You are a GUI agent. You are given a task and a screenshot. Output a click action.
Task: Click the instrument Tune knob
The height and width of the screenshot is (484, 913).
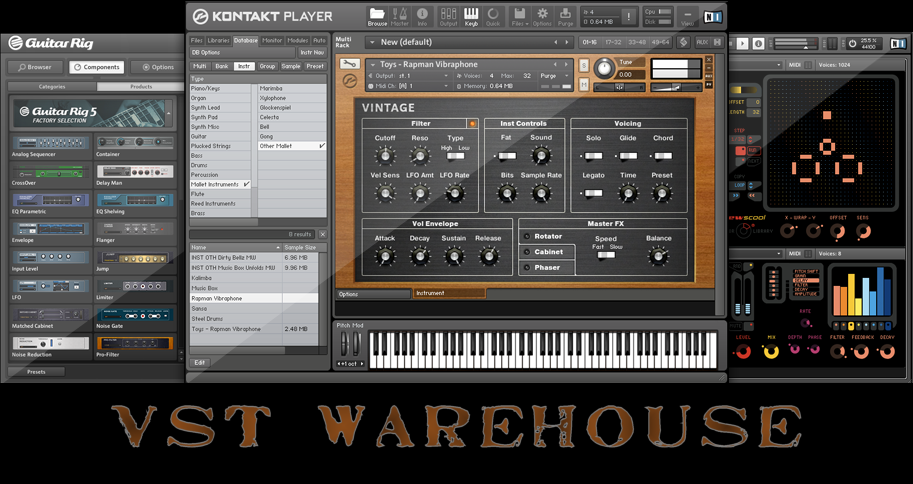pos(604,69)
